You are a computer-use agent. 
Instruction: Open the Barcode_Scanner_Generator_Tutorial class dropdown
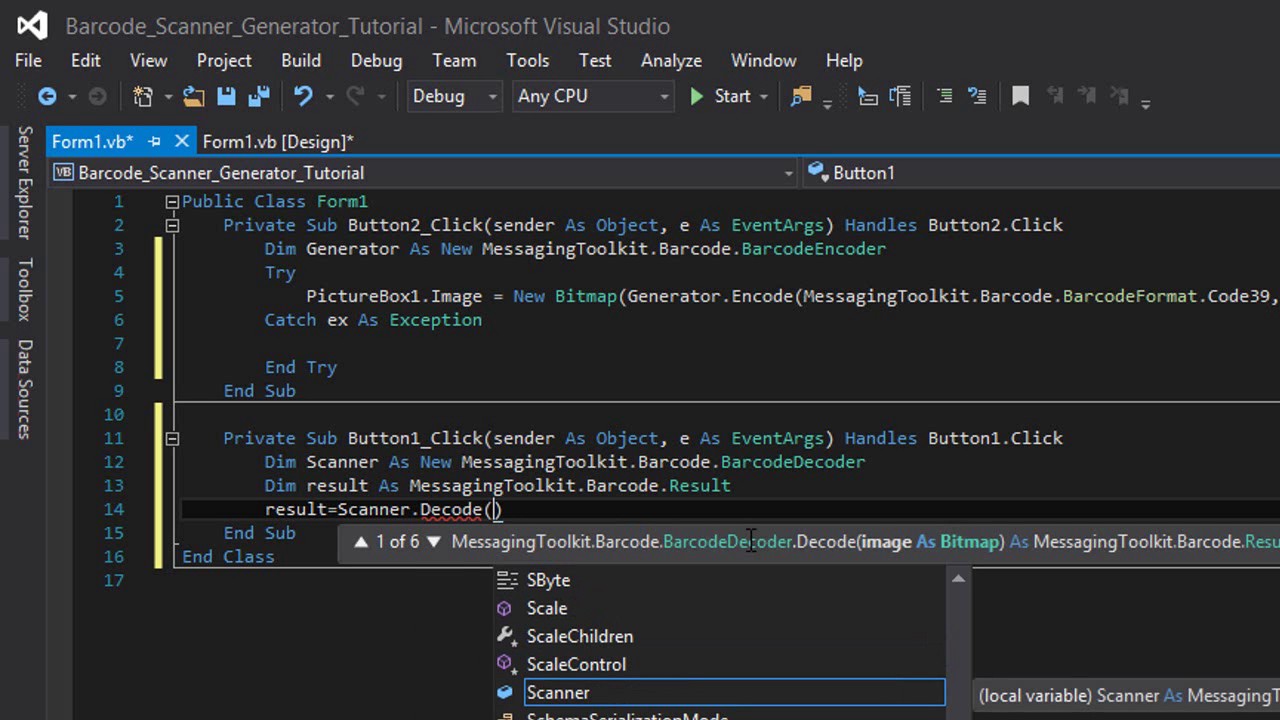pyautogui.click(x=423, y=173)
